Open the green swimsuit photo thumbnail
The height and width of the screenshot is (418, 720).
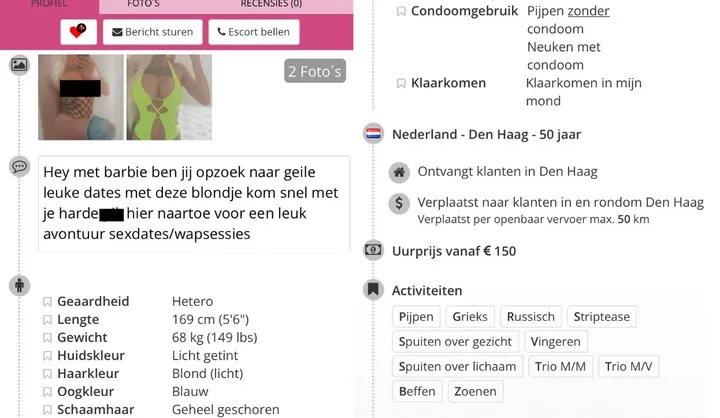[x=169, y=97]
